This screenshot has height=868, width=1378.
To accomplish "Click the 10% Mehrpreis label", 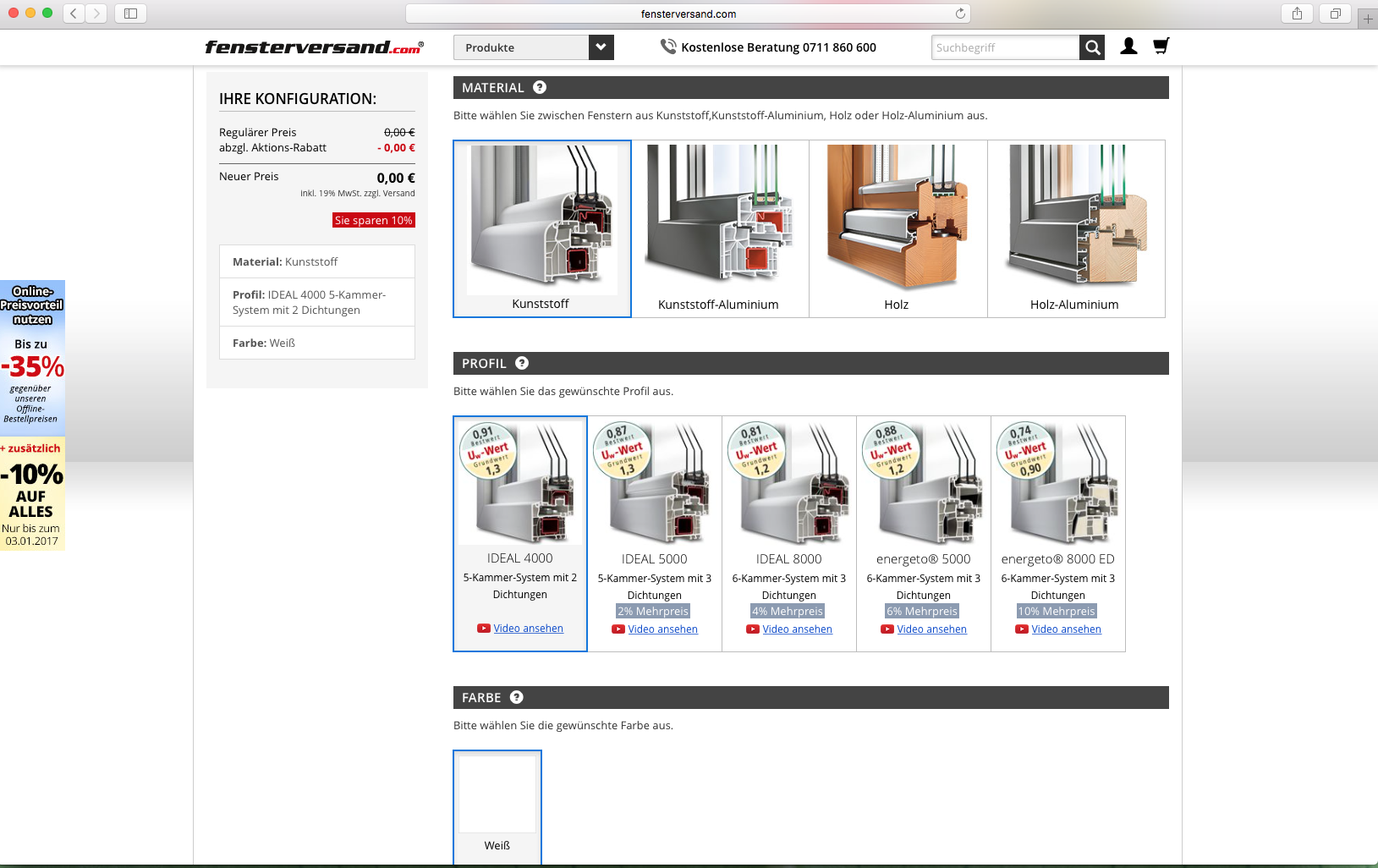I will (1057, 611).
